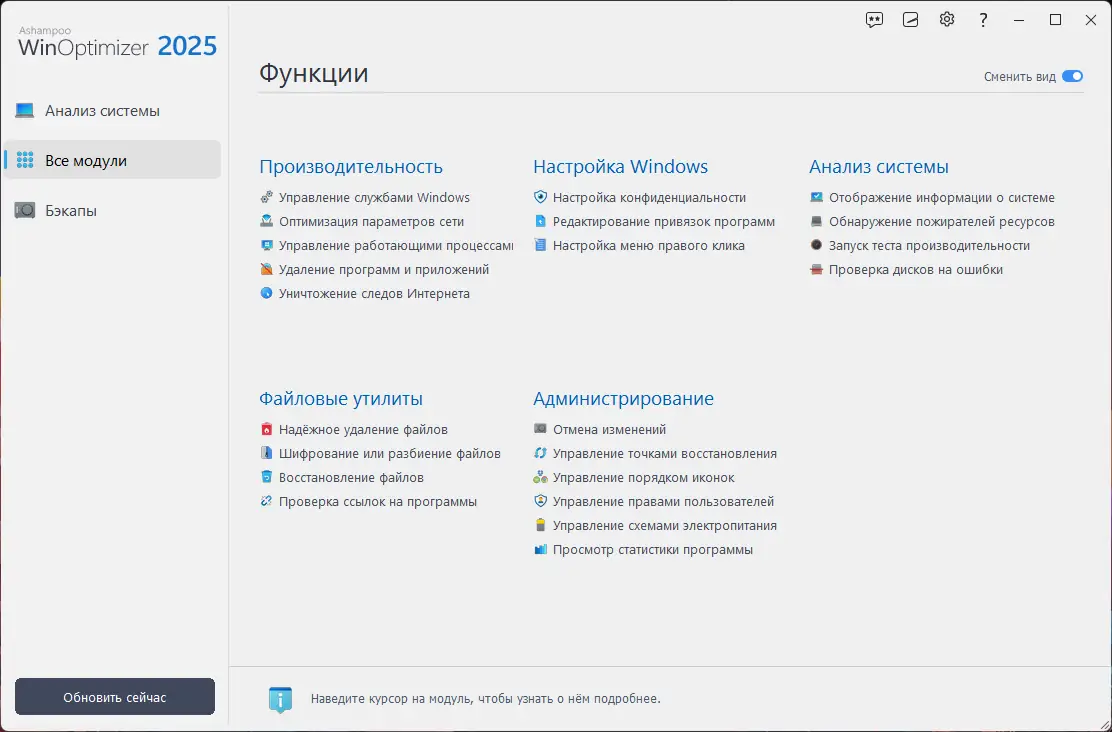Click the notes icon in the title bar
1112x732 pixels.
[910, 19]
